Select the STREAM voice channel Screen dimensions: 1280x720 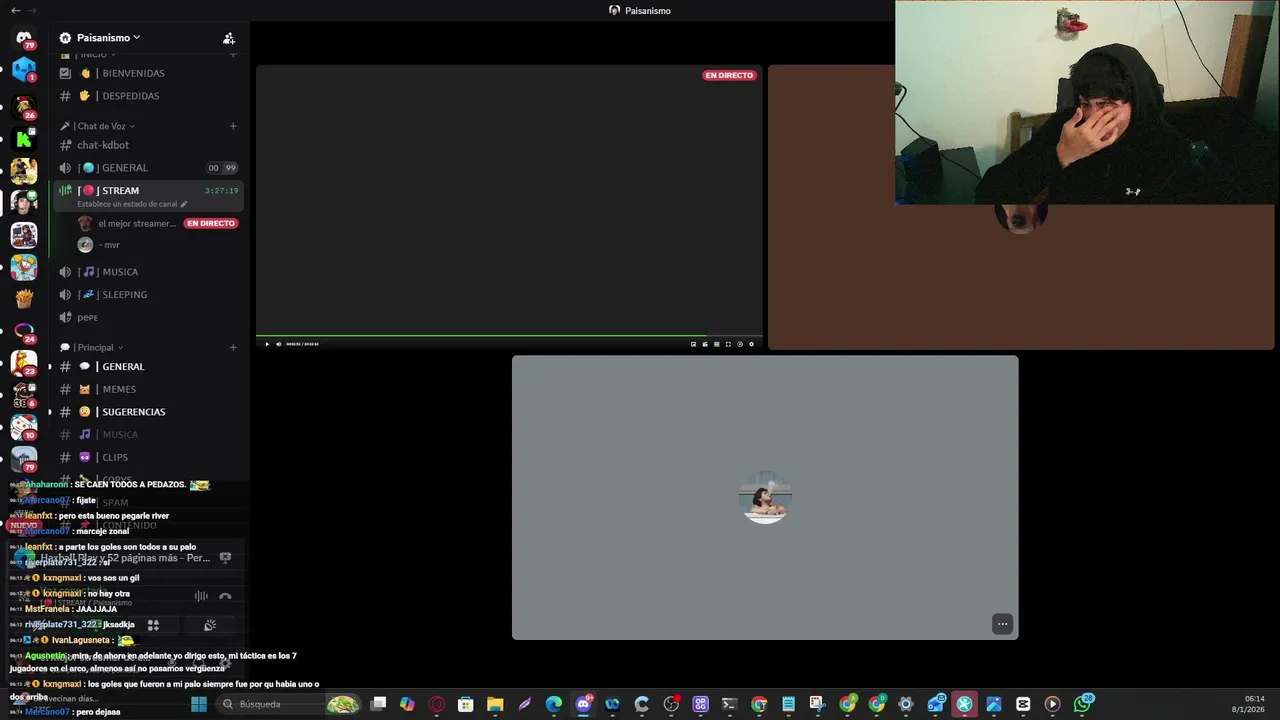tap(147, 190)
